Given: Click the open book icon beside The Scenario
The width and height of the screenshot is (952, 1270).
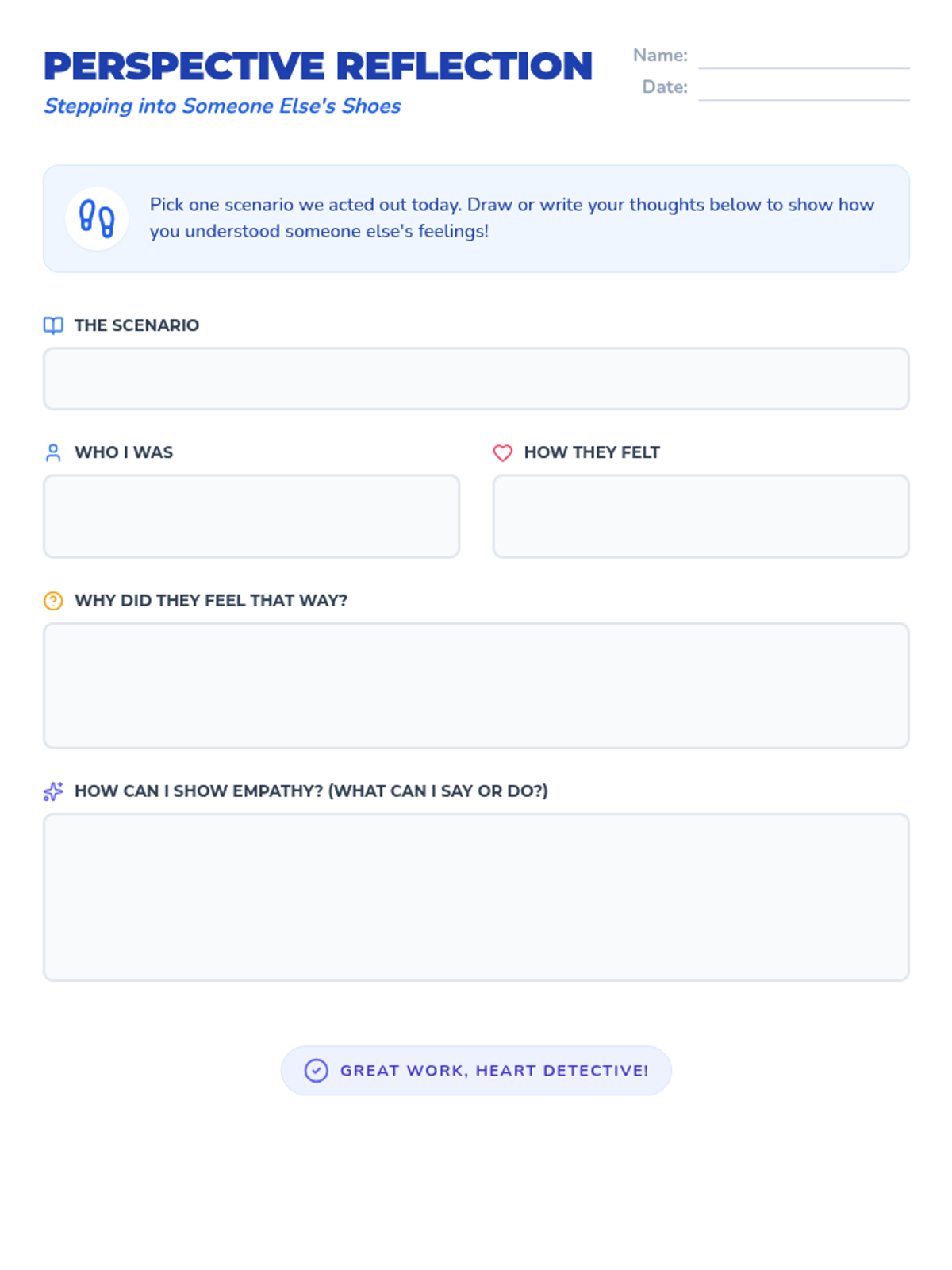Looking at the screenshot, I should [53, 325].
